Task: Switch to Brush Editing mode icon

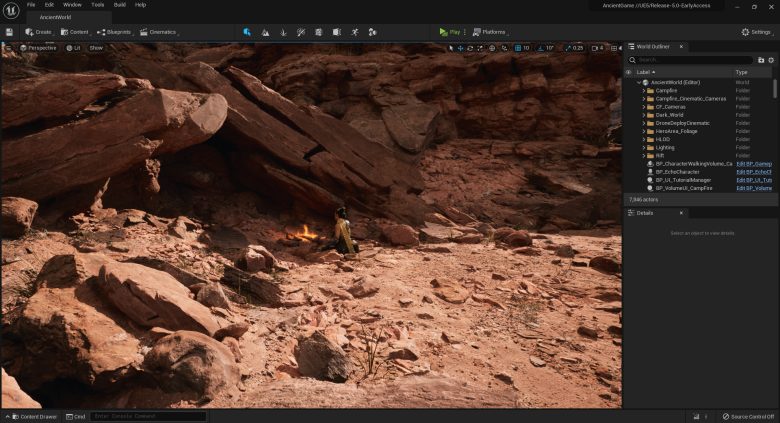Action: click(373, 32)
